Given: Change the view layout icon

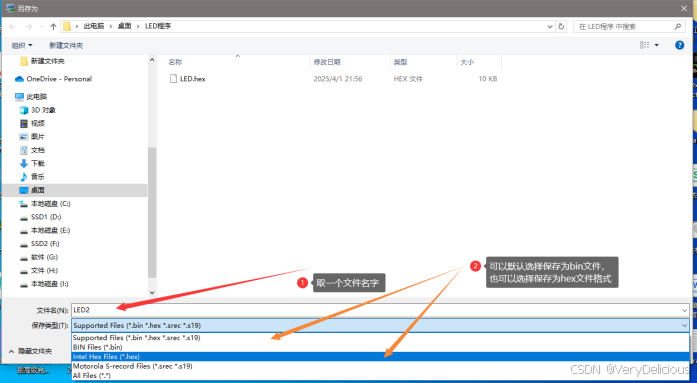Looking at the screenshot, I should pyautogui.click(x=645, y=45).
